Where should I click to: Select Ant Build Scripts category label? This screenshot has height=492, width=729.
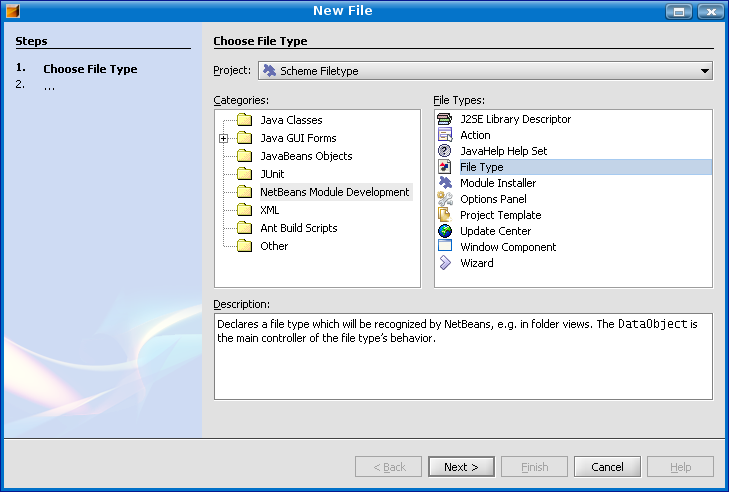(298, 228)
